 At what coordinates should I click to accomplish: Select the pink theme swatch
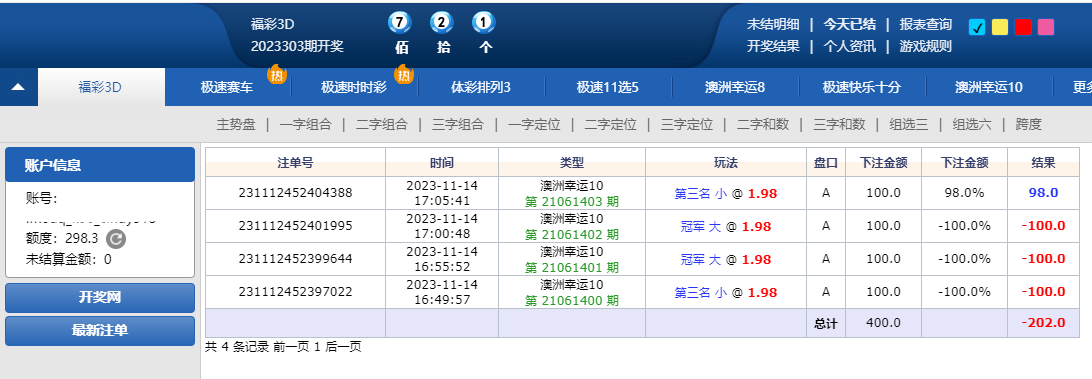pyautogui.click(x=1046, y=27)
